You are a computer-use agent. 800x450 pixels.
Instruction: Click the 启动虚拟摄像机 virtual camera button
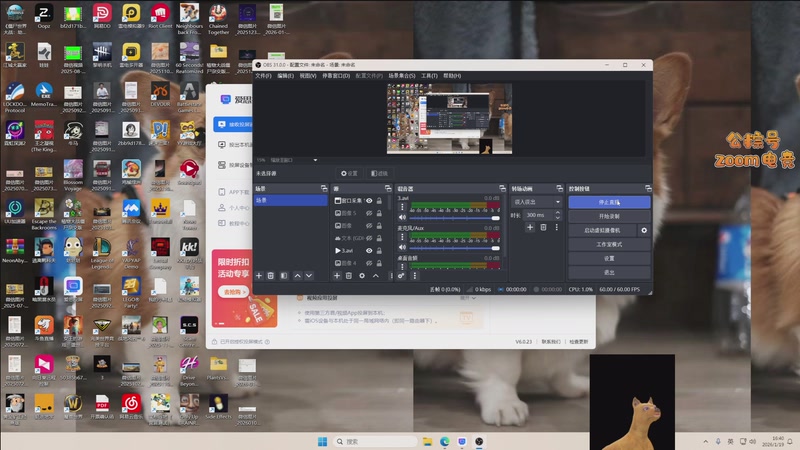[602, 231]
